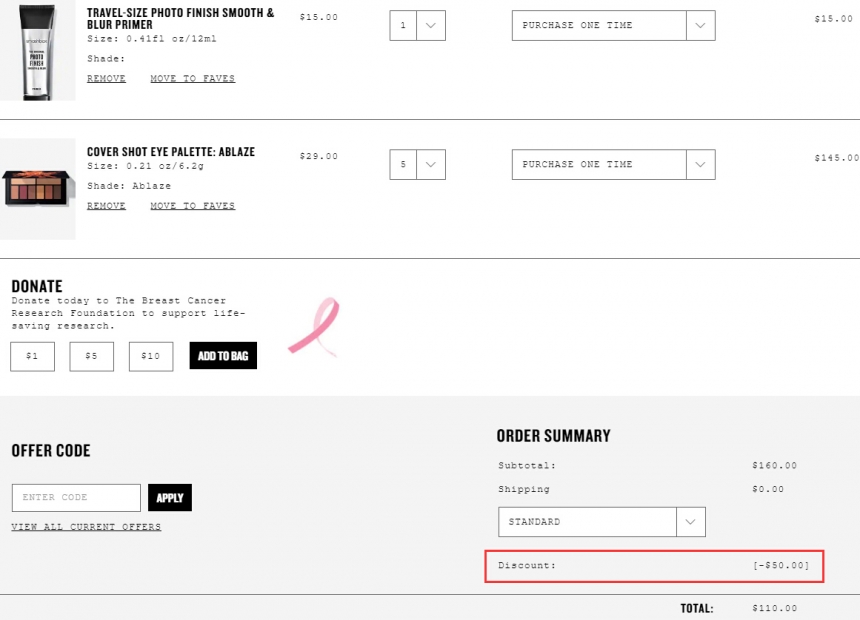Viewport: 860px width, 620px height.
Task: Open quantity dropdown arrow for Cover Shot palette
Action: [431, 165]
